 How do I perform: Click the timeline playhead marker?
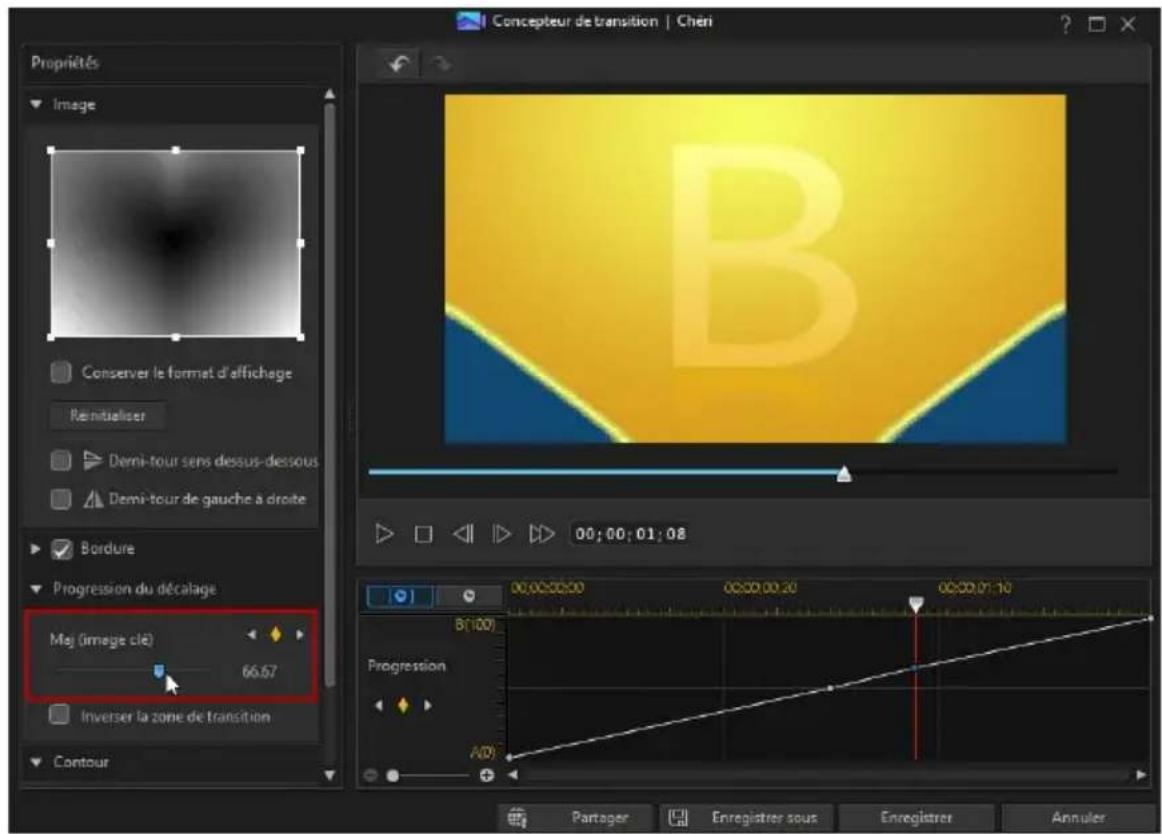(x=916, y=604)
